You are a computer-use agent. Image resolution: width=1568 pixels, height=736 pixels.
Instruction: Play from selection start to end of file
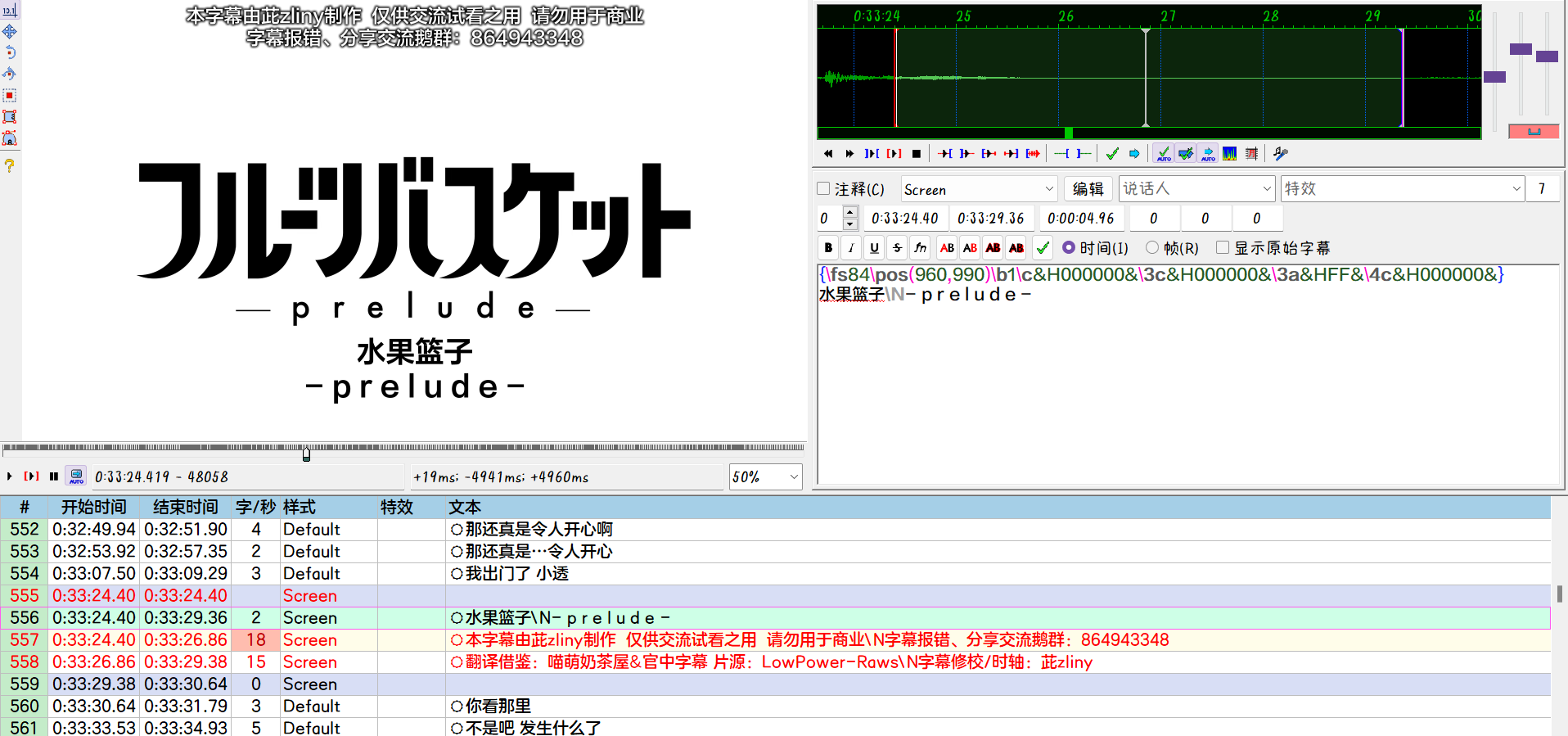(1033, 153)
